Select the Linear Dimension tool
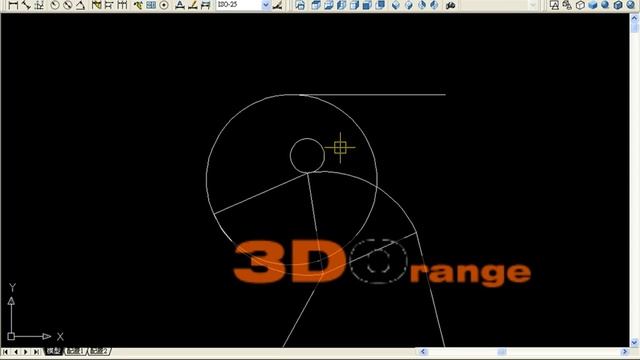This screenshot has width=640, height=360. 13,5
